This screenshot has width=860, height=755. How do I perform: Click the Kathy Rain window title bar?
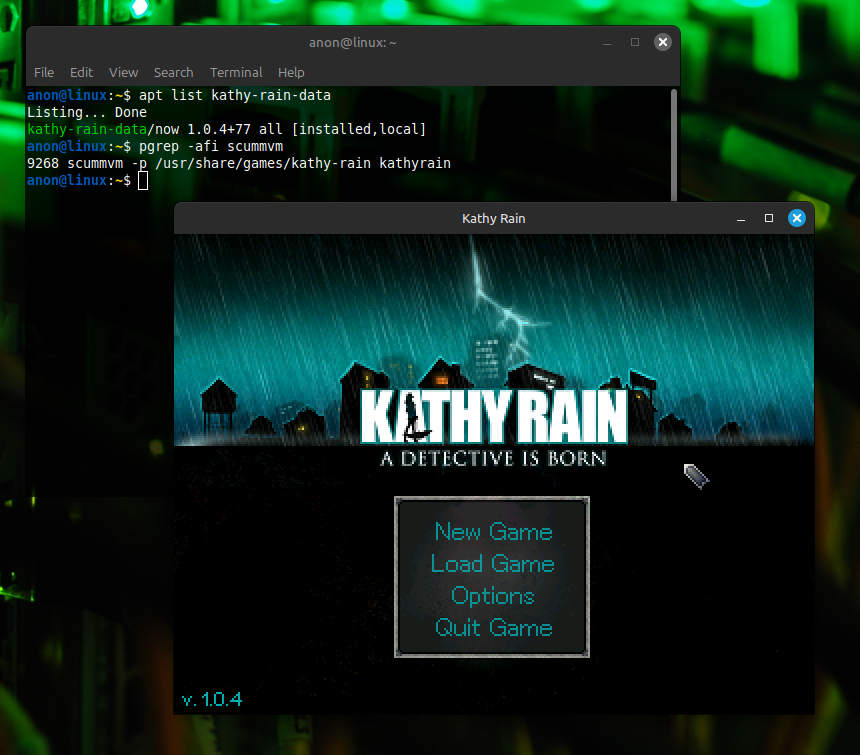pyautogui.click(x=493, y=218)
